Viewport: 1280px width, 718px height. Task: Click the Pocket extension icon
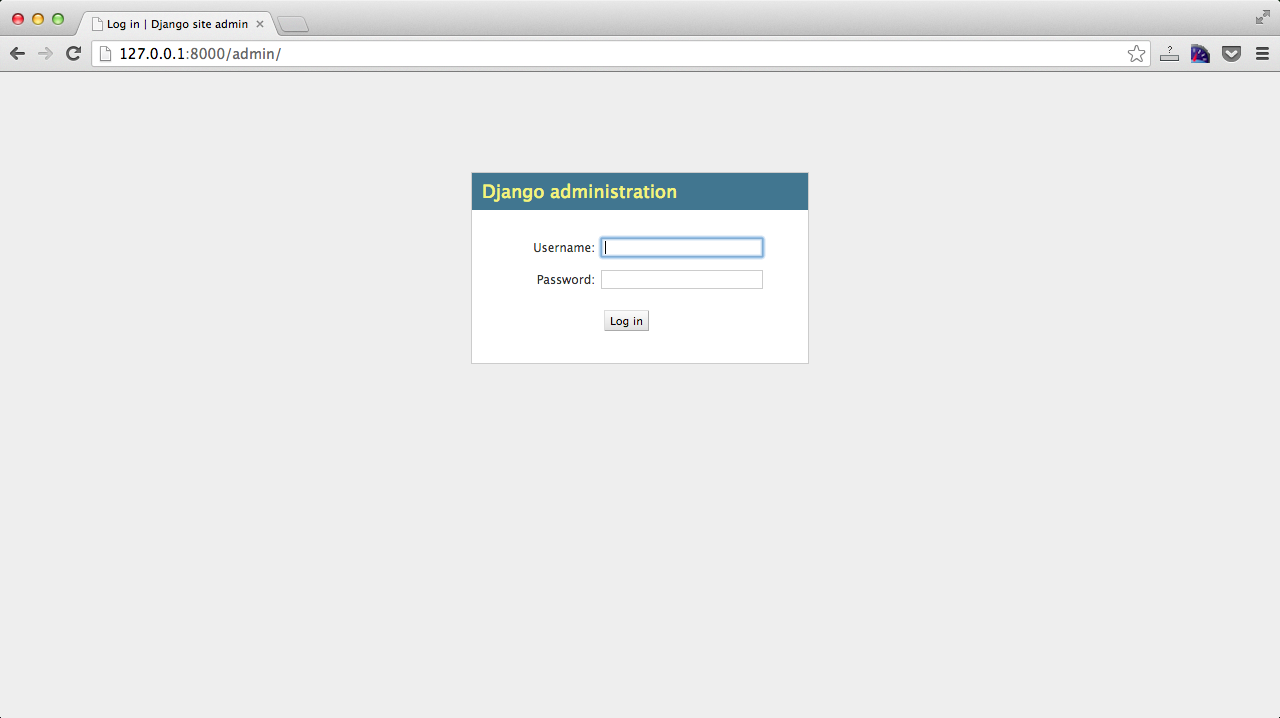(x=1232, y=54)
